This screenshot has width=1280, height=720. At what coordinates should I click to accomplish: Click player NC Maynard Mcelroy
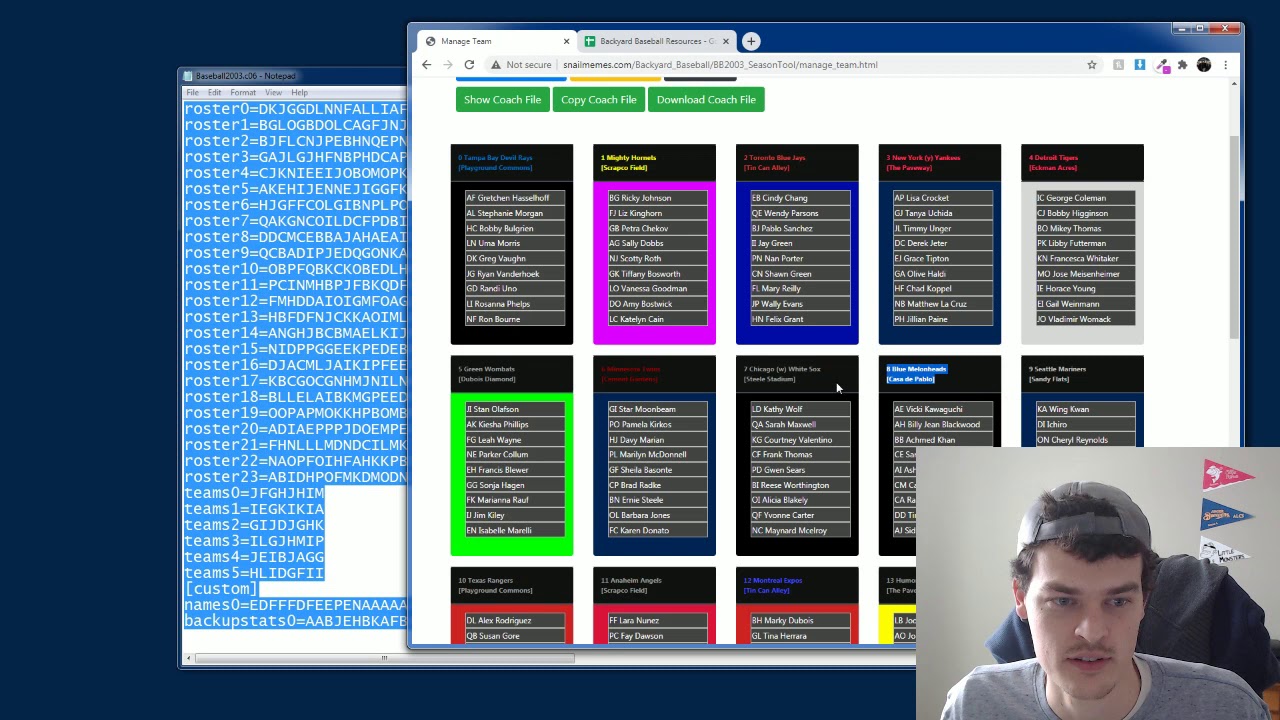[800, 530]
